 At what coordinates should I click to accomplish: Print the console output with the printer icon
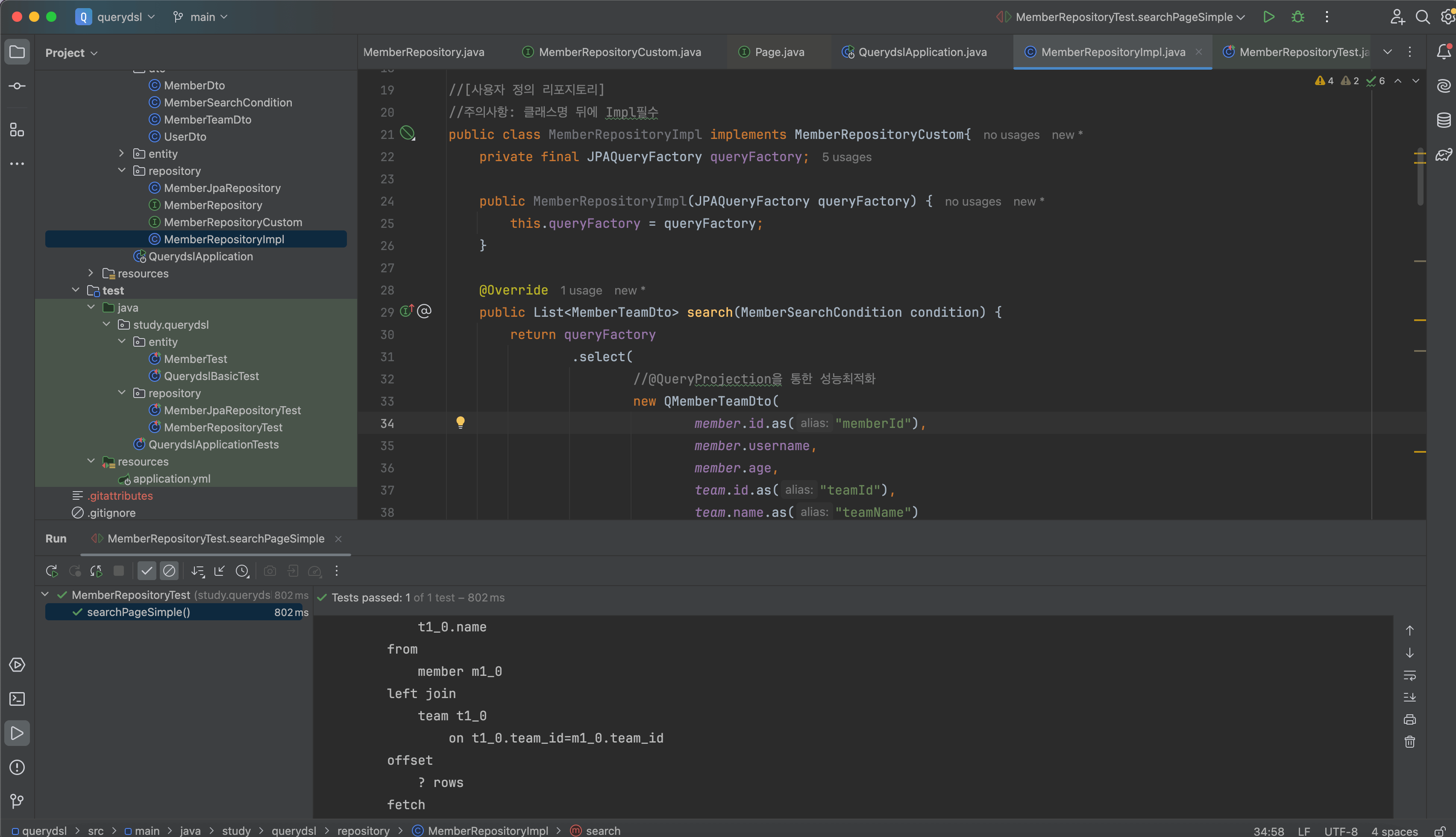tap(1409, 720)
